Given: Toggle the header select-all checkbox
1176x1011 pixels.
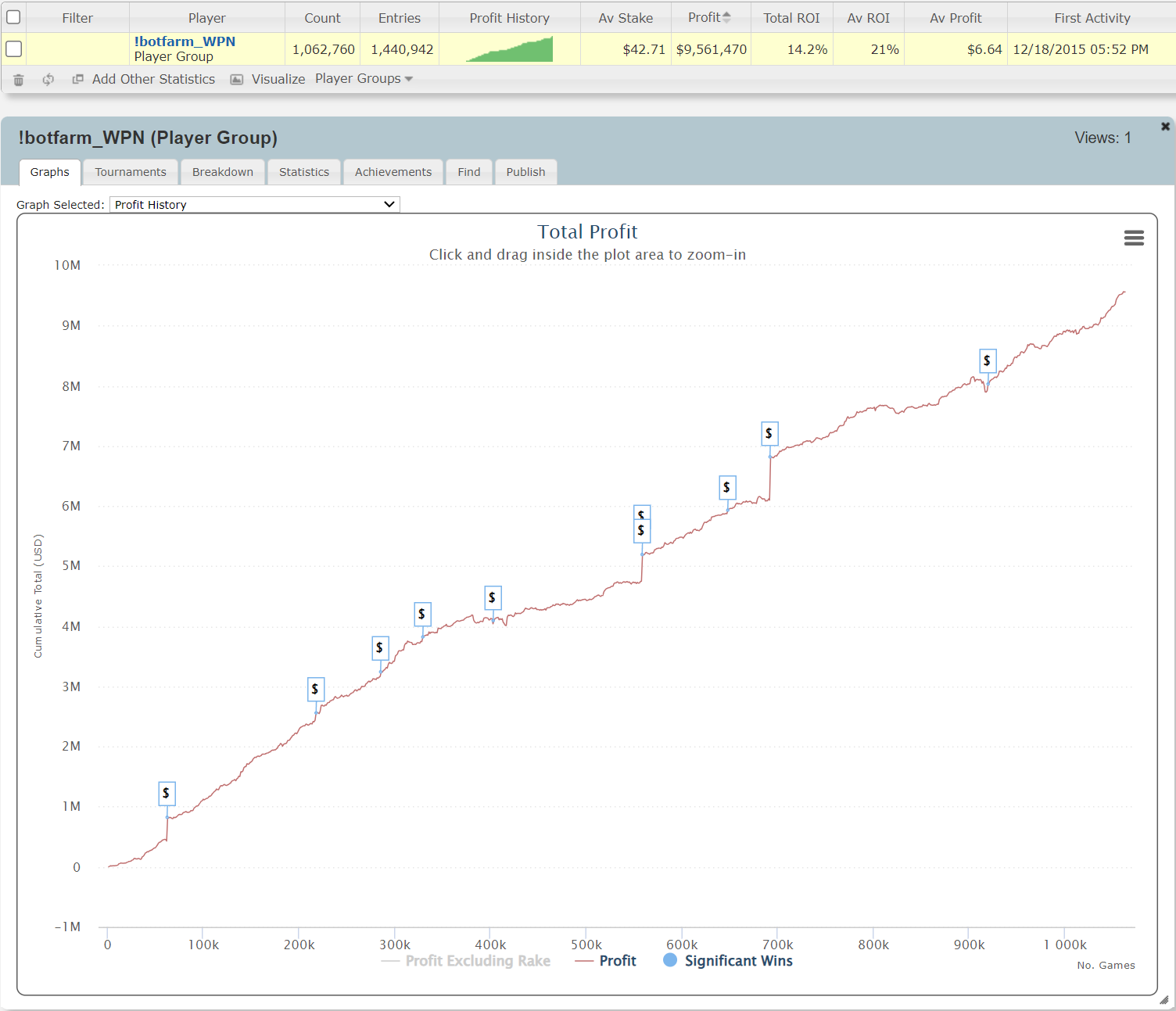Looking at the screenshot, I should coord(13,17).
